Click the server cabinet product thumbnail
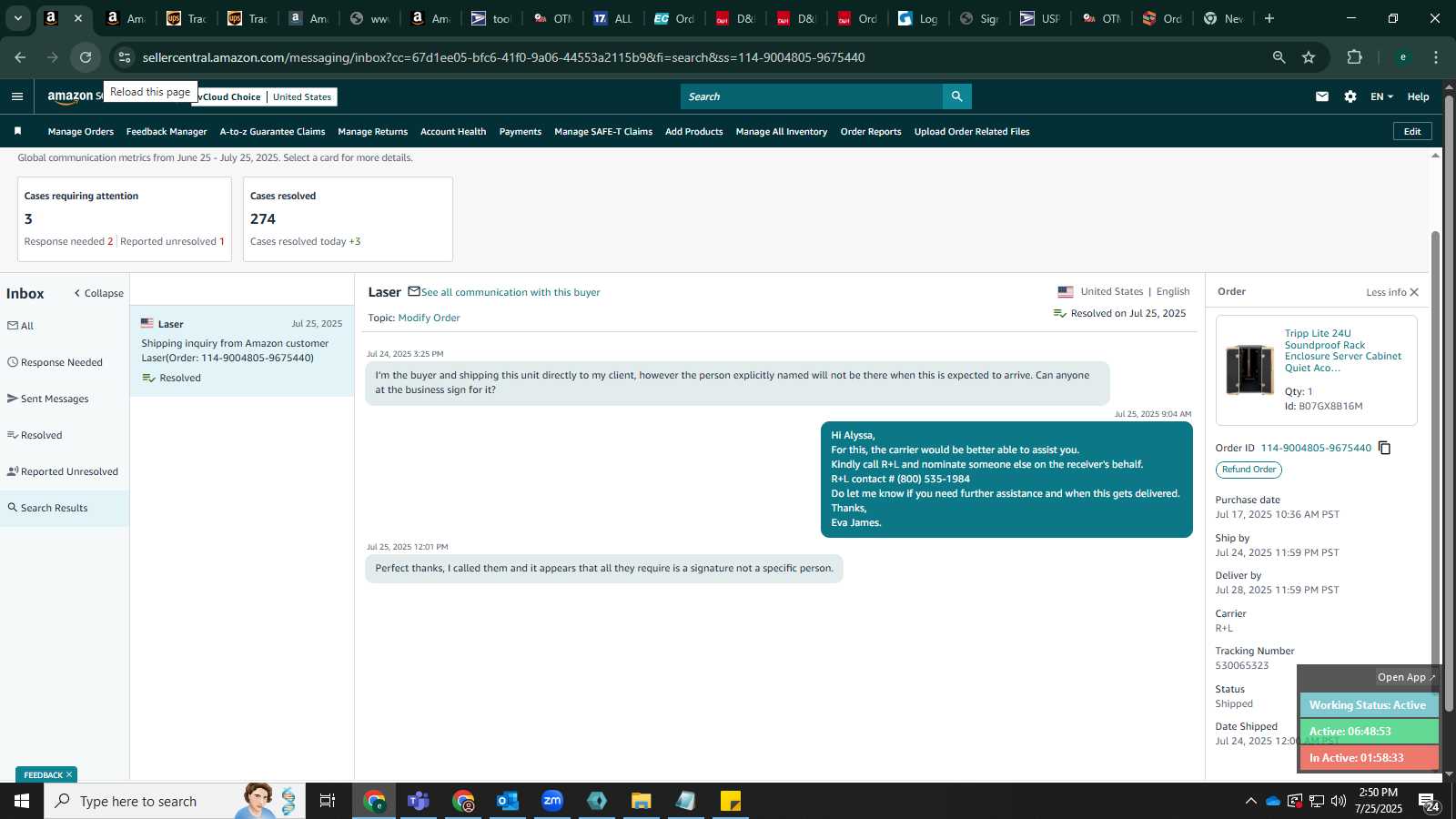Viewport: 1456px width, 819px height. pos(1249,369)
